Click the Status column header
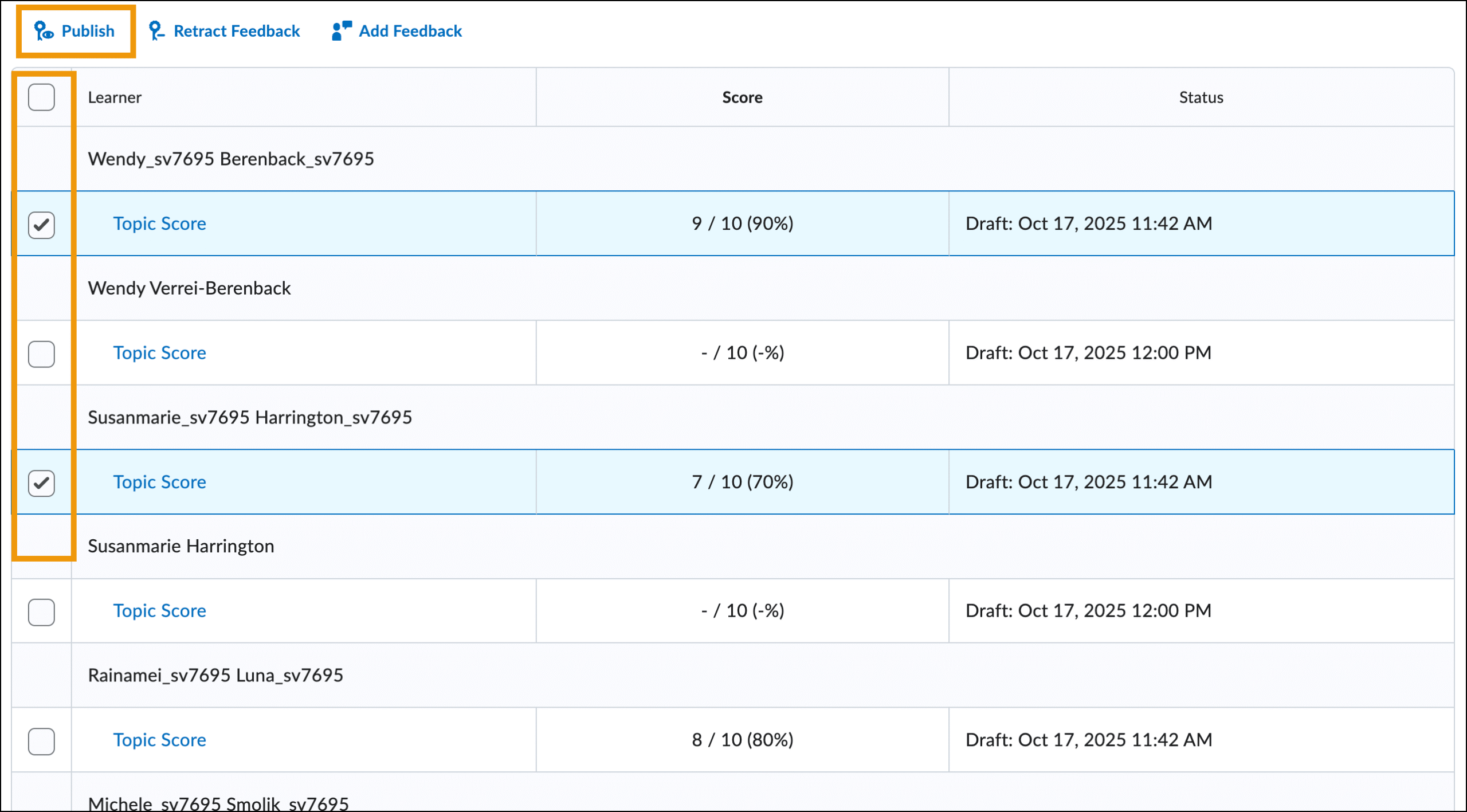This screenshot has height=812, width=1467. 1201,97
